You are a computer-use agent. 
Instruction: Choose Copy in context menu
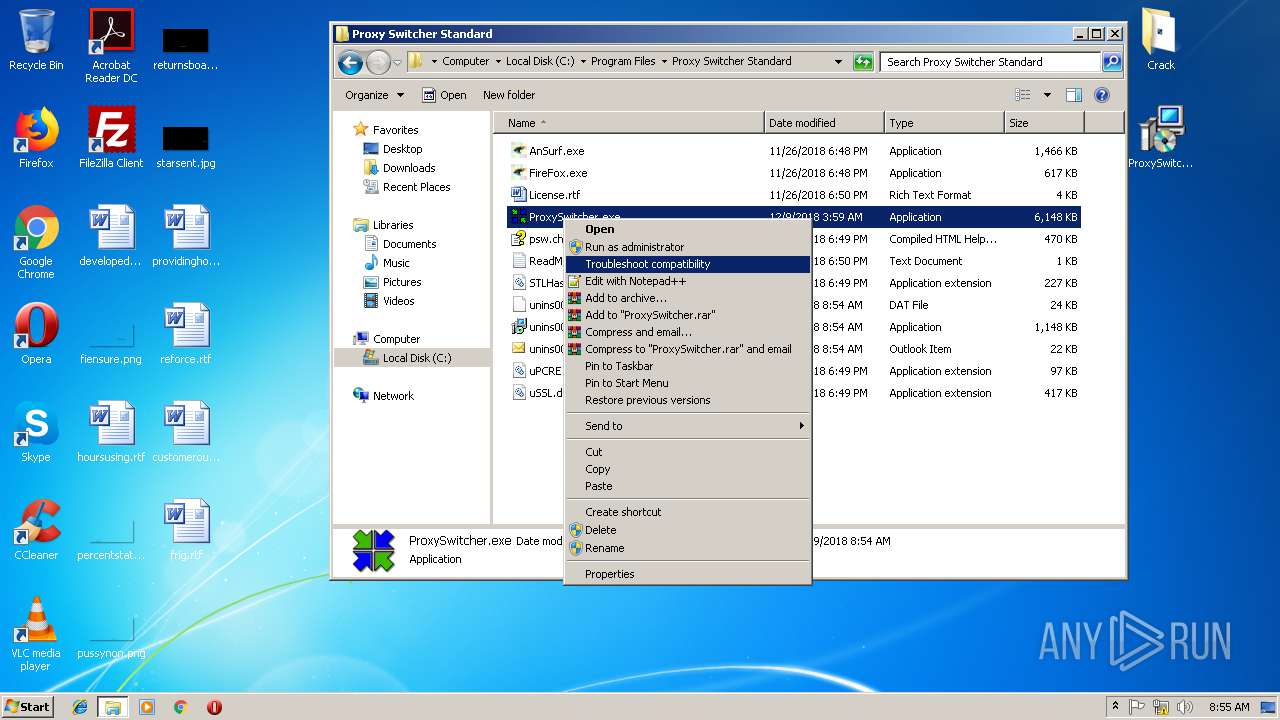click(687, 469)
